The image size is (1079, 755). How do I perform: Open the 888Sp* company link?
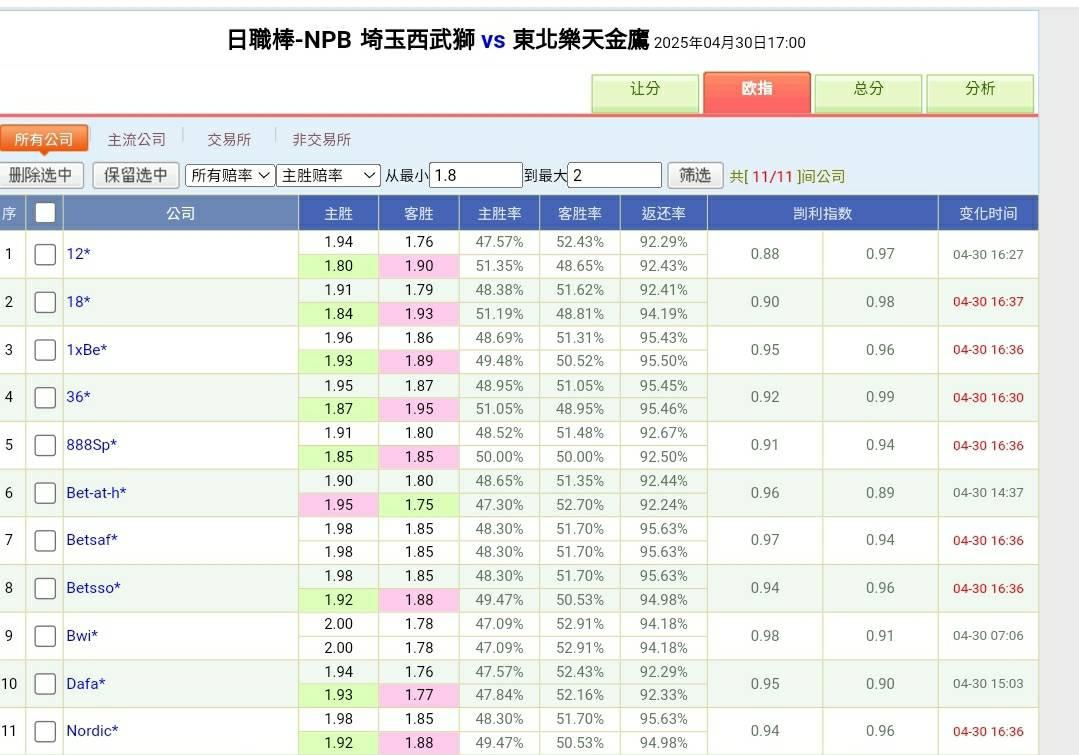pyautogui.click(x=92, y=445)
